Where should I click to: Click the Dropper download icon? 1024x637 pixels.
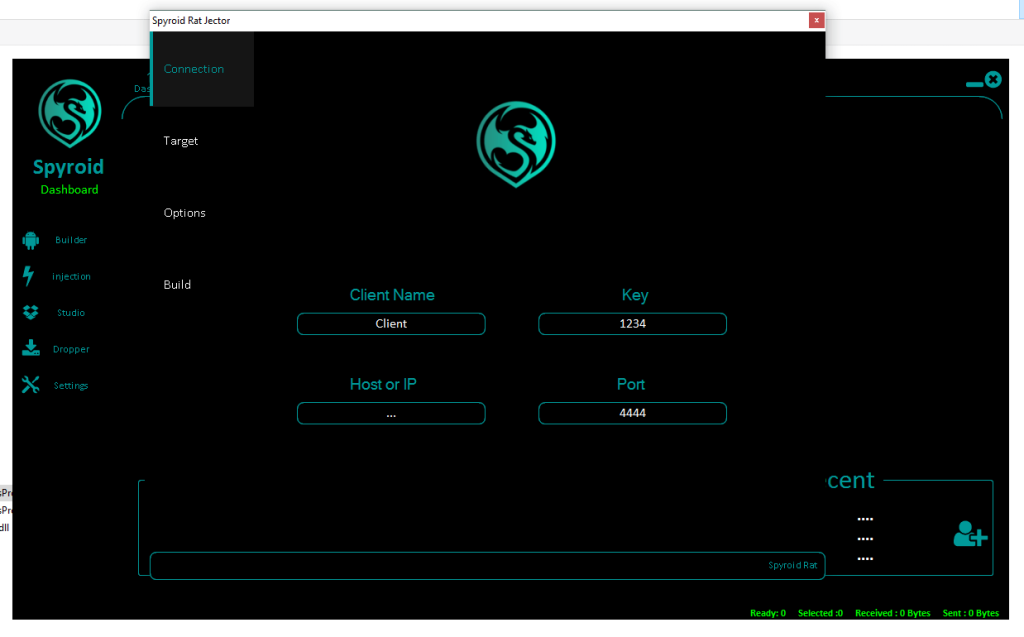pos(30,349)
